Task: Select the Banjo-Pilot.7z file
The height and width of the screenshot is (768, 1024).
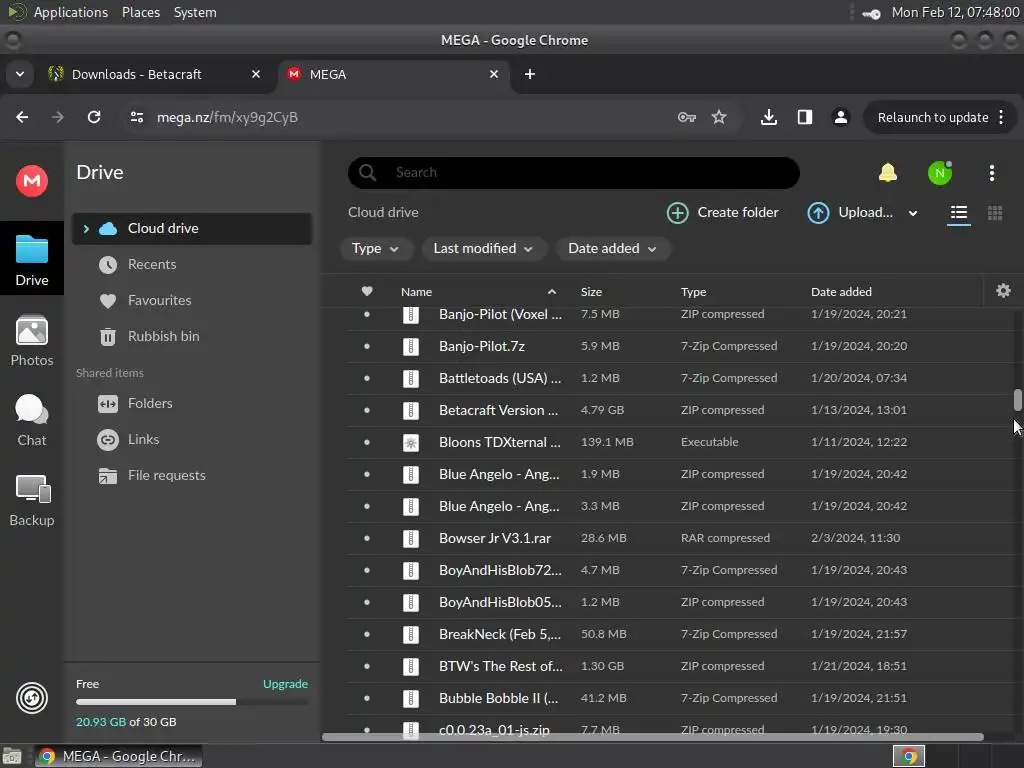Action: (679, 346)
